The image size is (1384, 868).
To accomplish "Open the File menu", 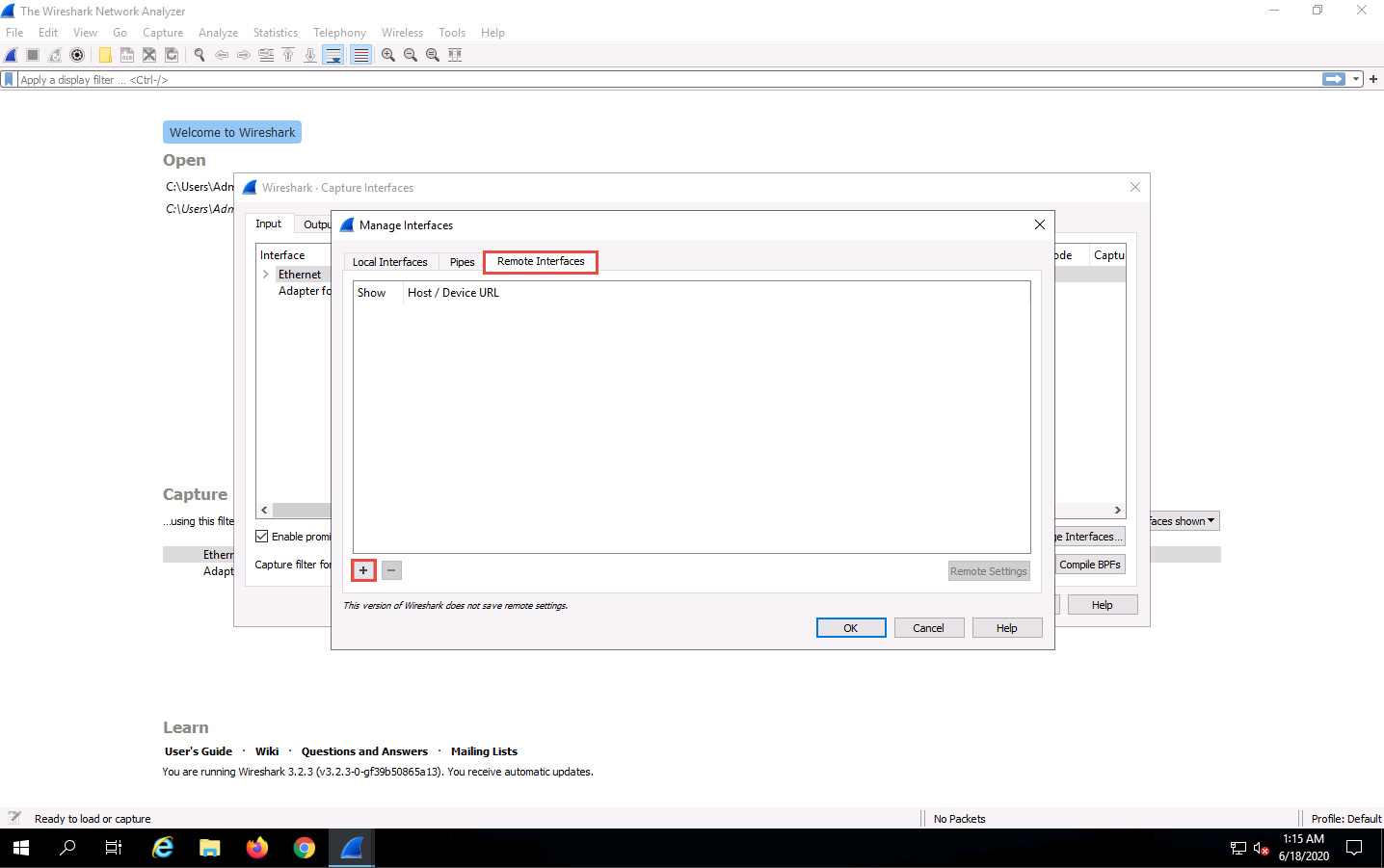I will 14,33.
